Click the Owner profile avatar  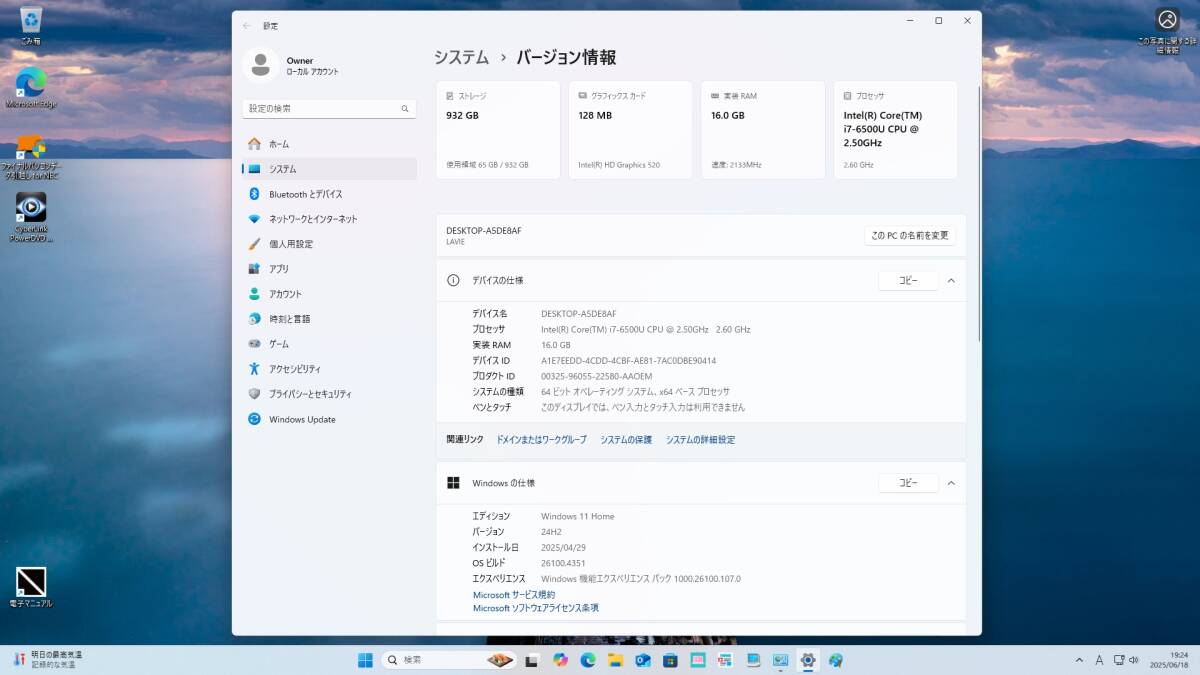click(262, 65)
